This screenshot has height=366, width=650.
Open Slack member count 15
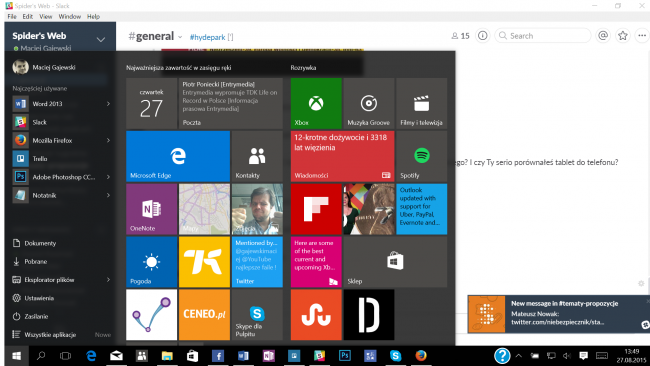[461, 36]
